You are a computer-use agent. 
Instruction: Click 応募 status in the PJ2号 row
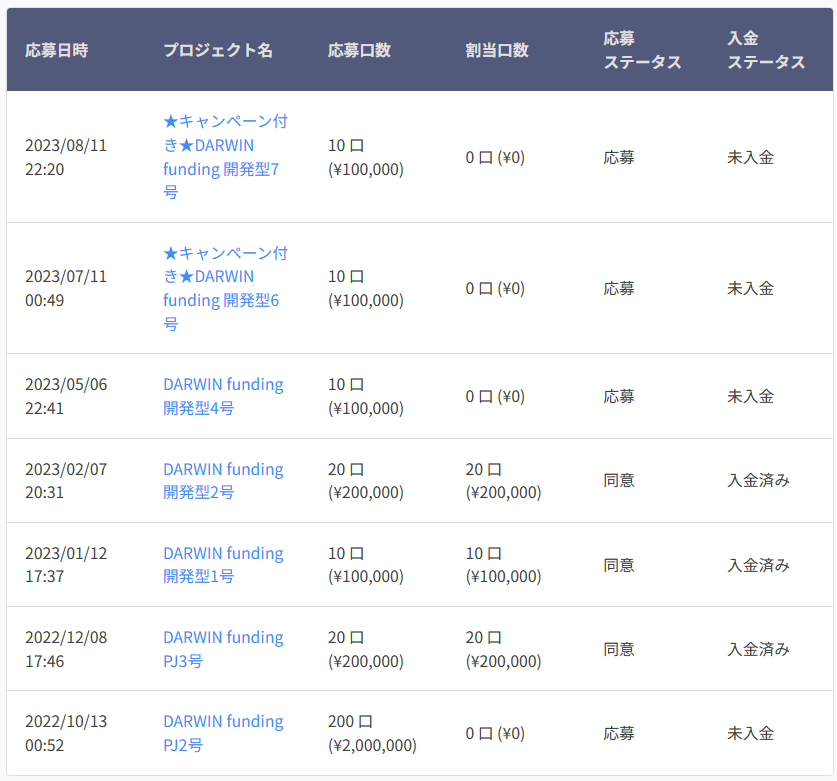619,733
